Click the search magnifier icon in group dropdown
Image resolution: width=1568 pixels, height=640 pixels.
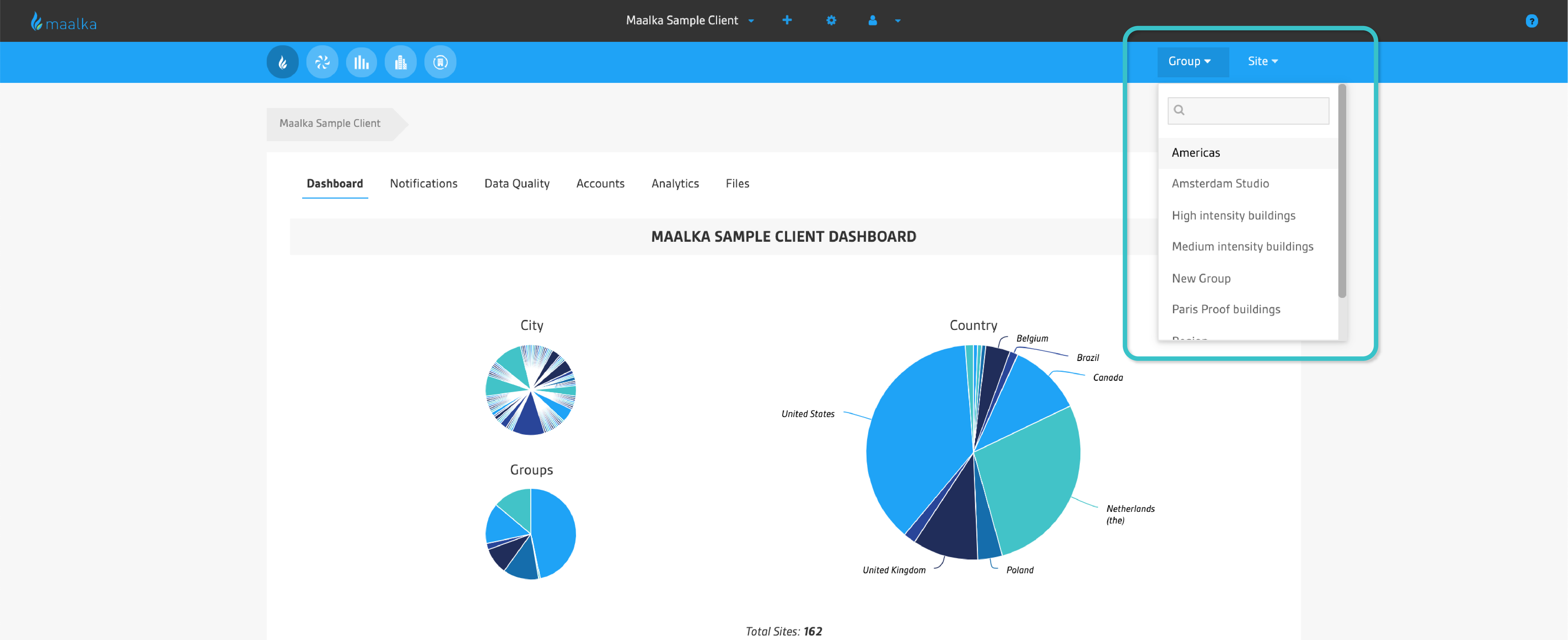pyautogui.click(x=1179, y=110)
